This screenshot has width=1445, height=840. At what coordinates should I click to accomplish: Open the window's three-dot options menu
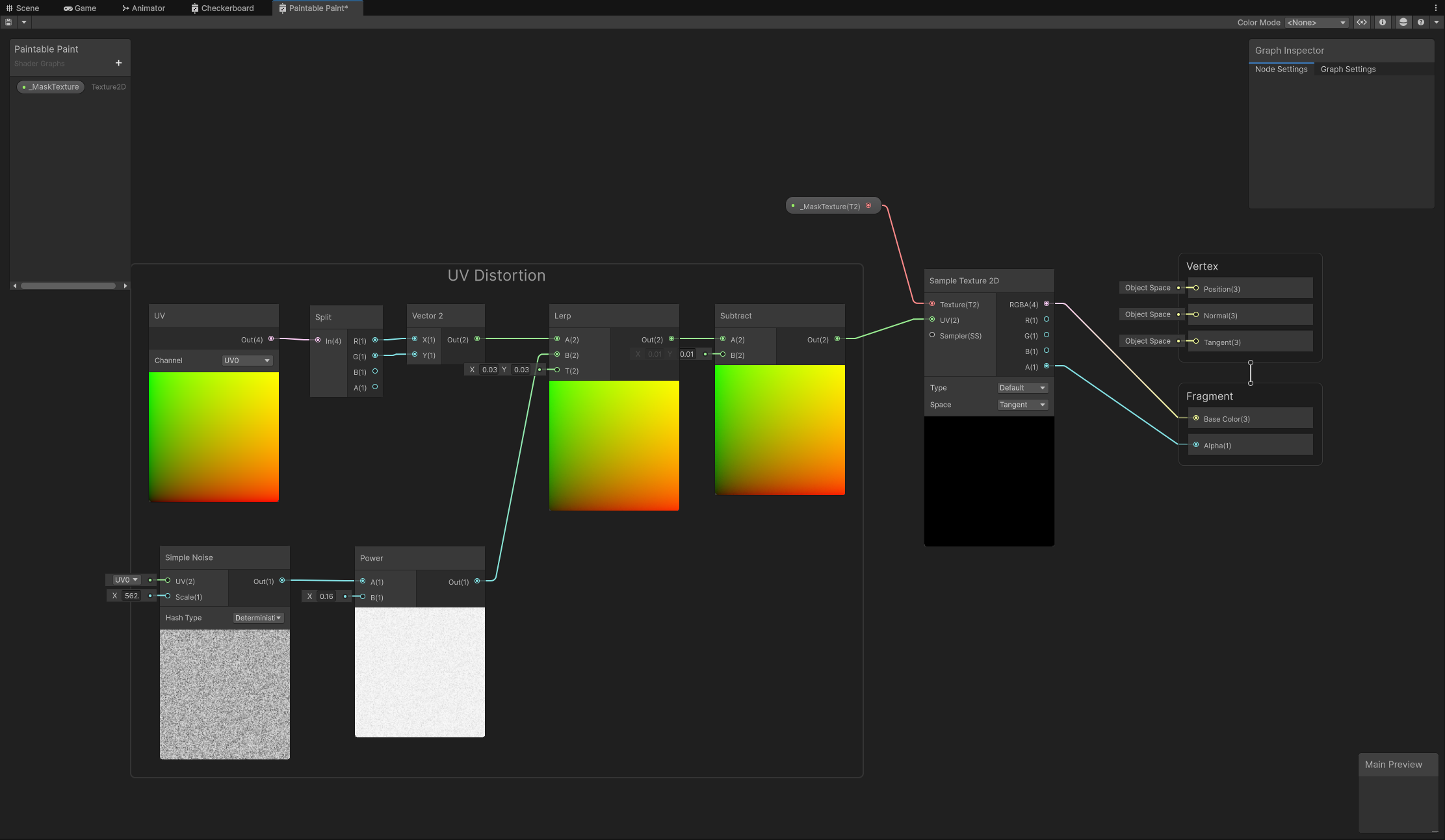1435,8
